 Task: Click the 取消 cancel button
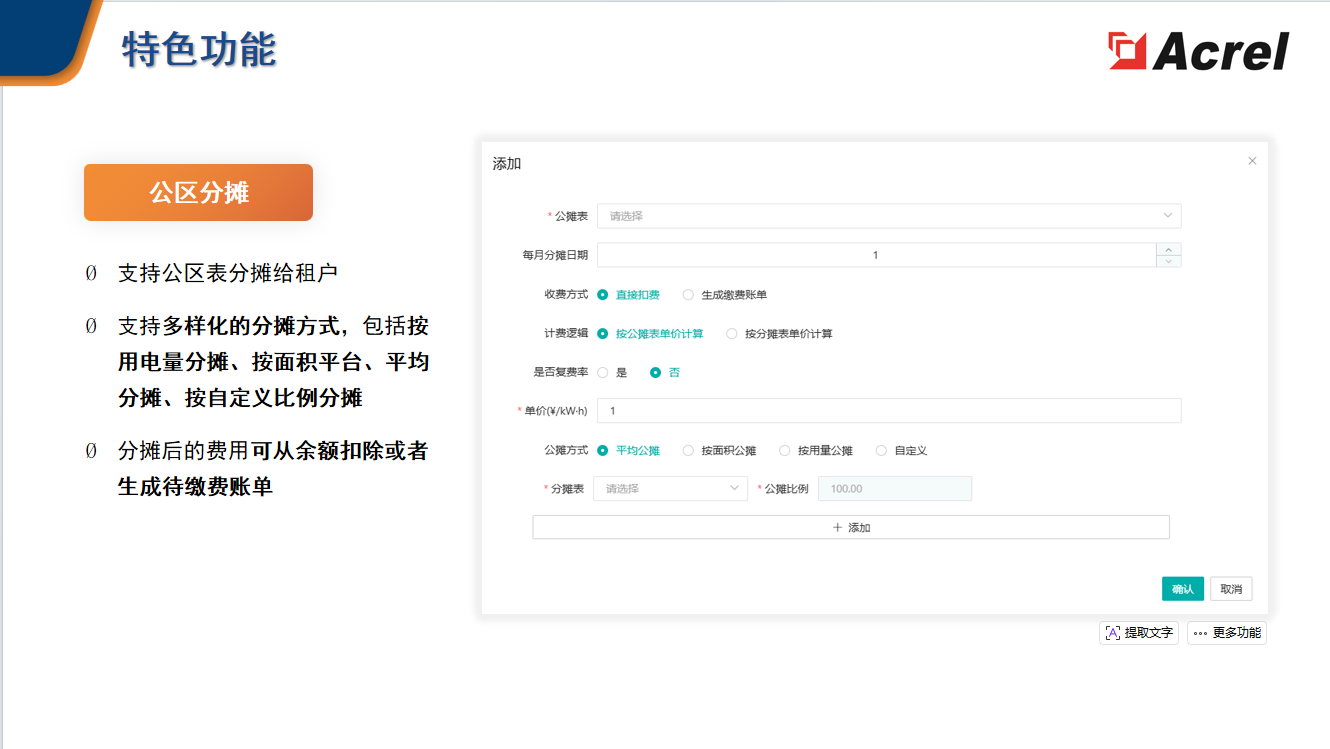click(1231, 588)
